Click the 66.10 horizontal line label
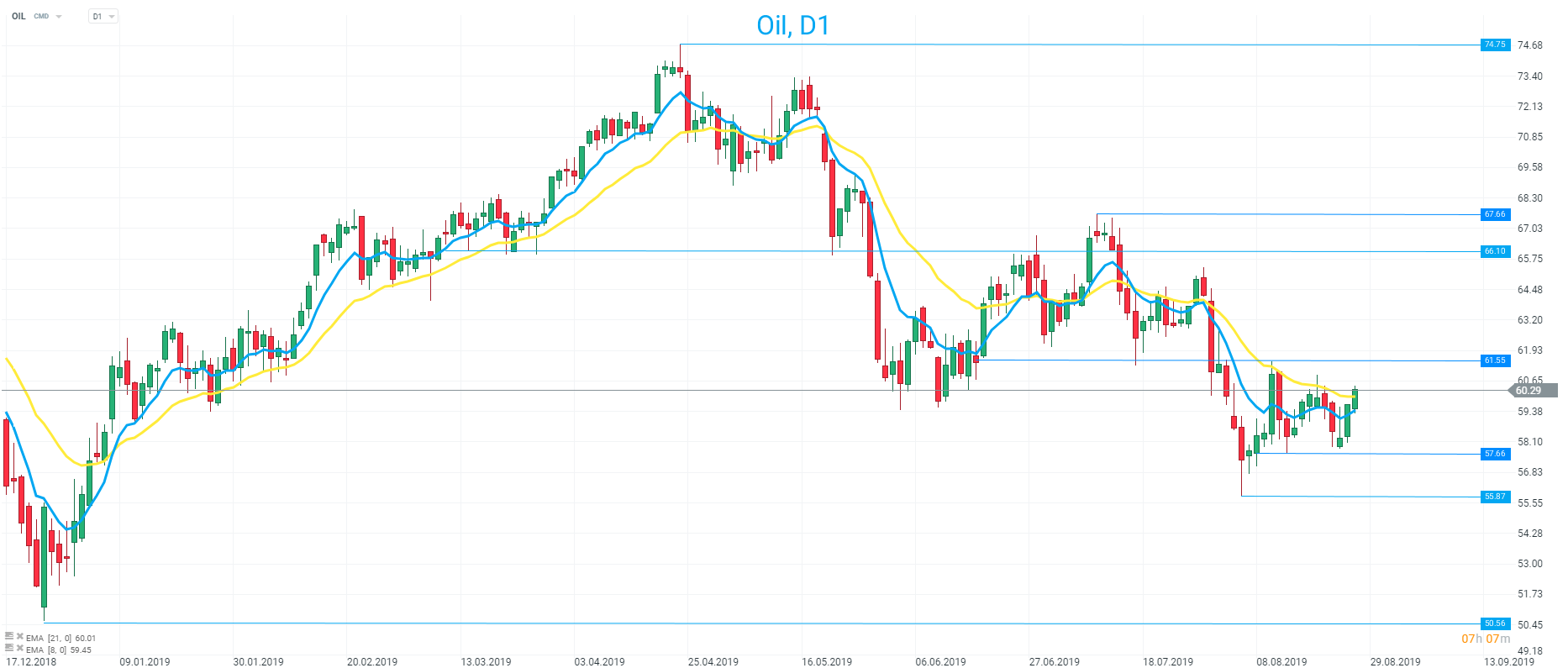The height and width of the screenshot is (668, 1568). pos(1495,251)
